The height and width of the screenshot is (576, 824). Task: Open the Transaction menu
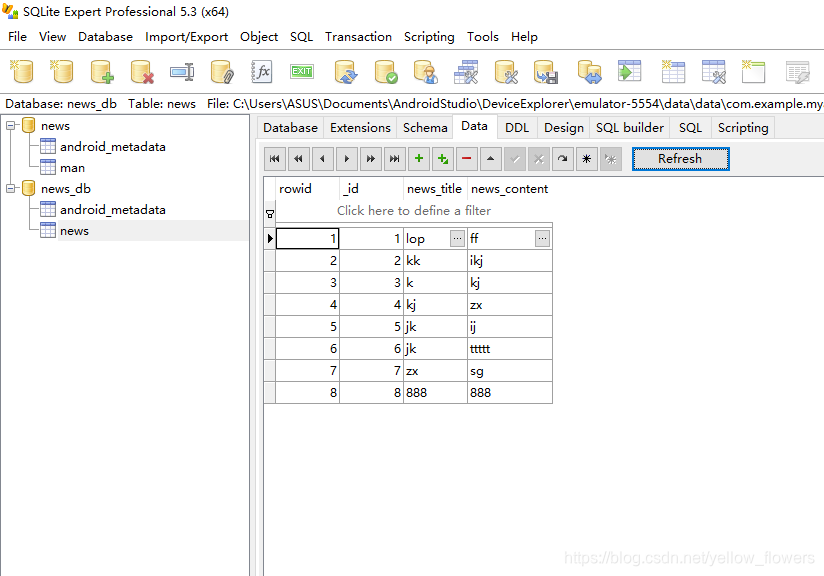coord(358,37)
